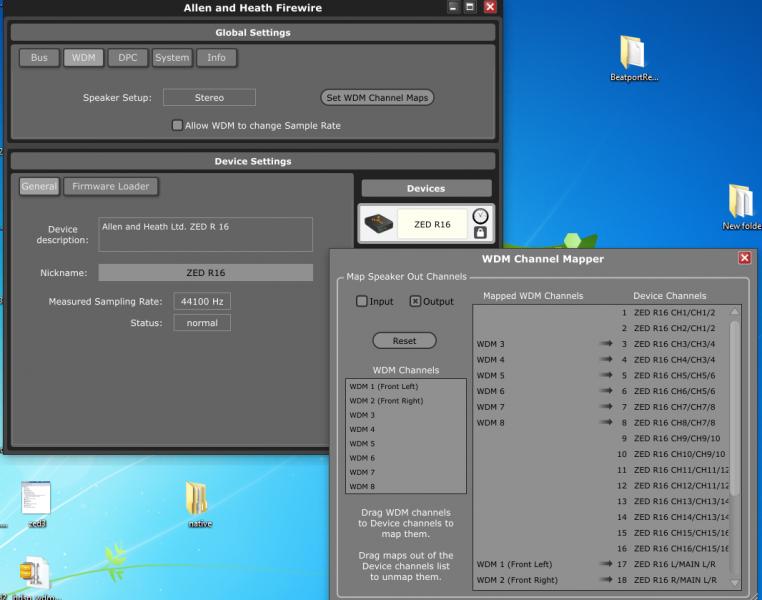Select WDM 6 in WDM Channels list

[x=406, y=458]
